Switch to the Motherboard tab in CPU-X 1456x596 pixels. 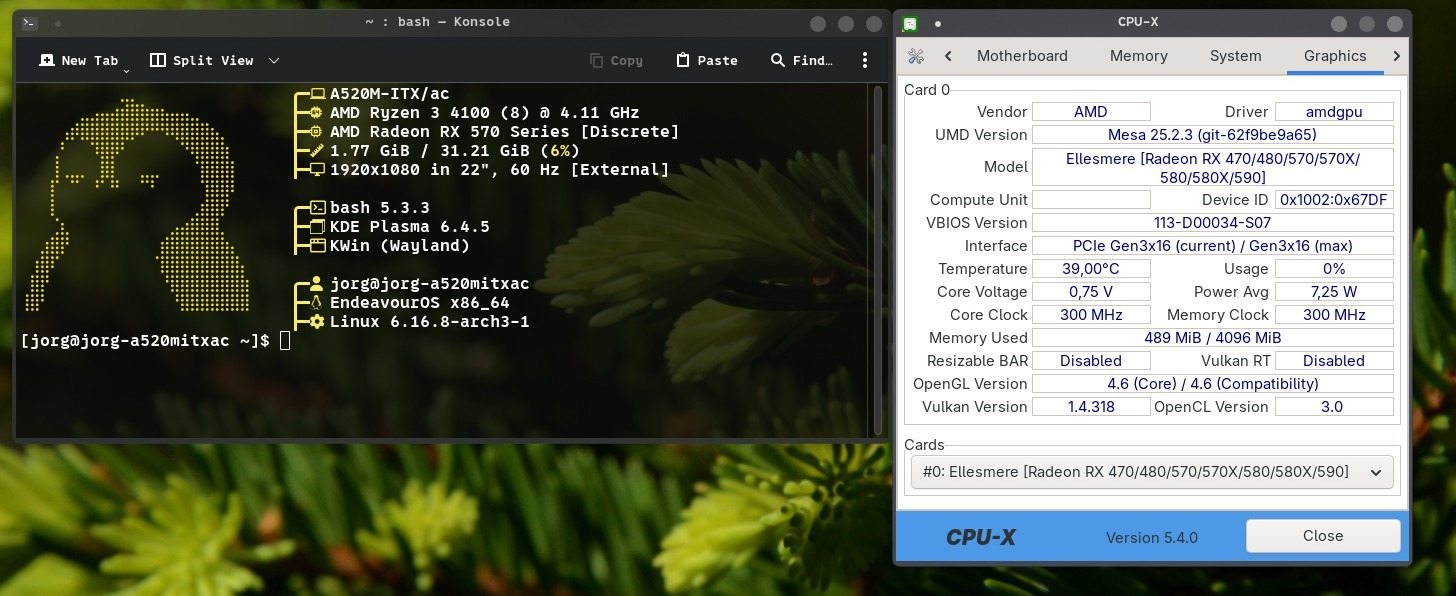click(x=1022, y=56)
